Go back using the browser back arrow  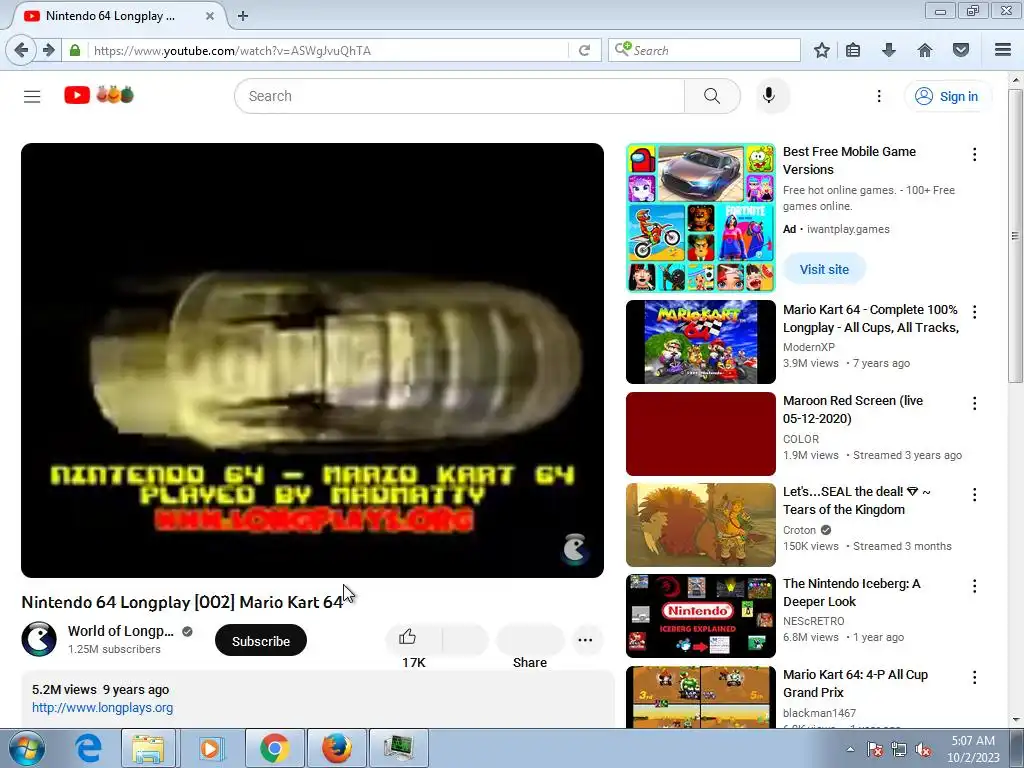tap(21, 50)
